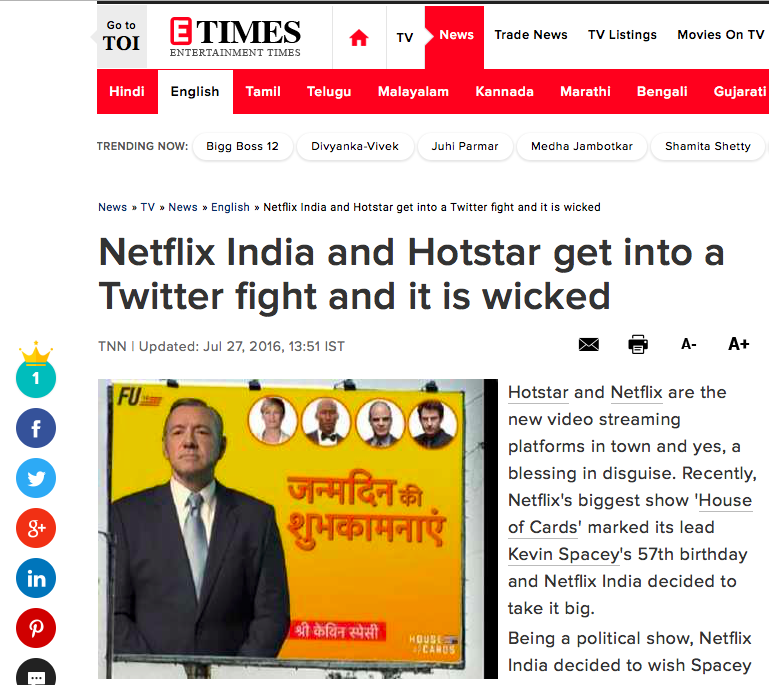Image resolution: width=769 pixels, height=685 pixels.
Task: Click the red home icon
Action: (359, 38)
